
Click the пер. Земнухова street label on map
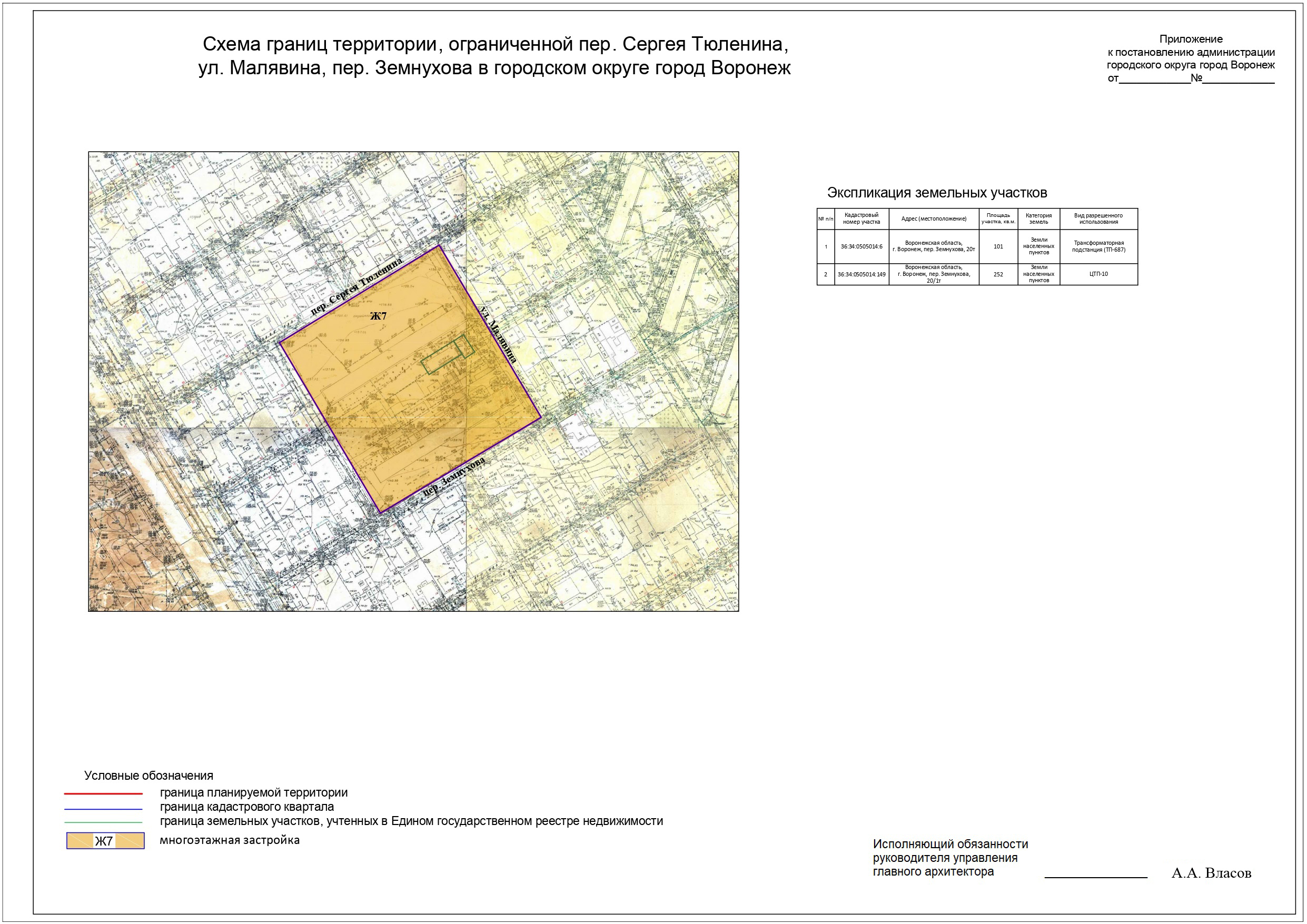pos(454,477)
